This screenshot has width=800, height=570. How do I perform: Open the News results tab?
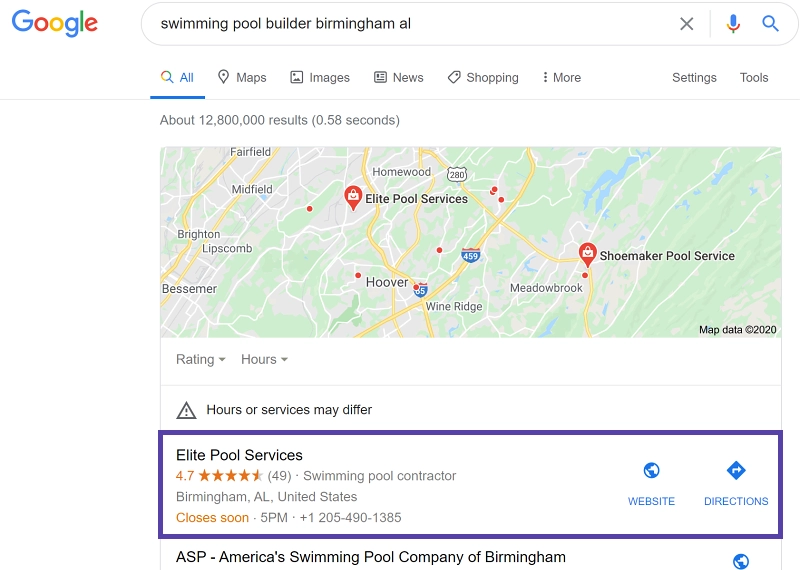coord(398,78)
